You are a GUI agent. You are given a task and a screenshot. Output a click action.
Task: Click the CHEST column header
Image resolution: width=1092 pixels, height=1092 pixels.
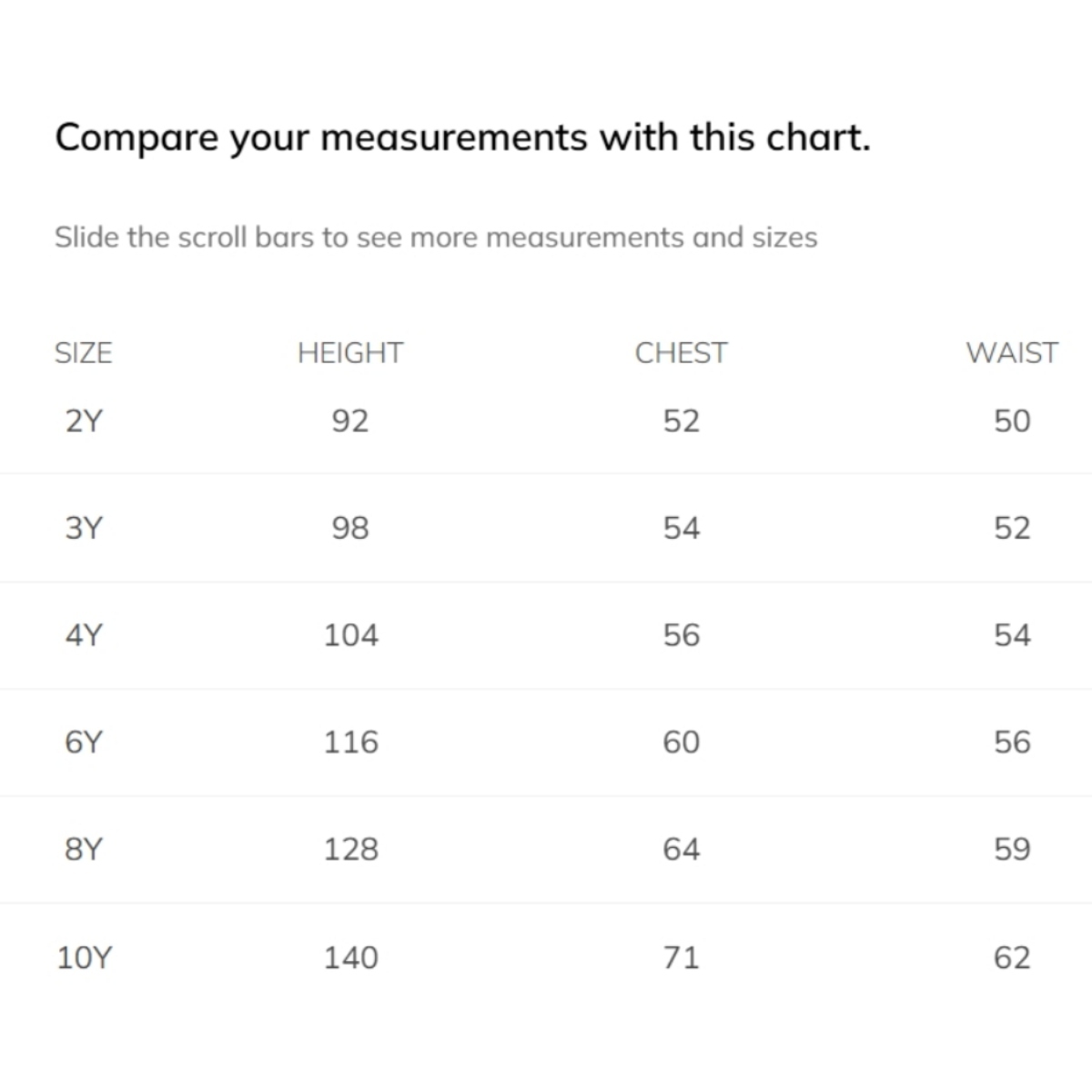pos(681,353)
